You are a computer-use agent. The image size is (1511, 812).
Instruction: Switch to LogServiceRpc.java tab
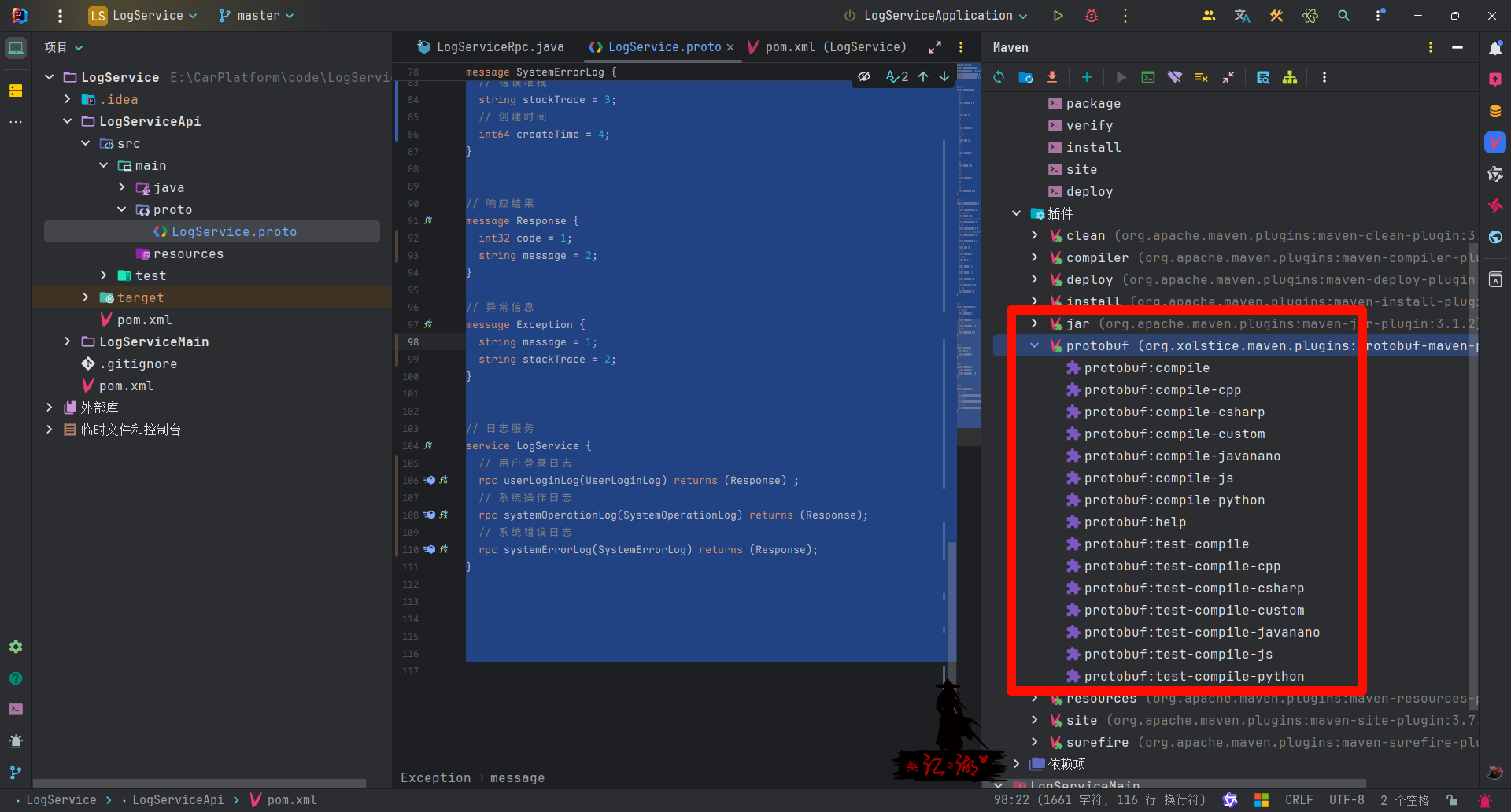[491, 47]
